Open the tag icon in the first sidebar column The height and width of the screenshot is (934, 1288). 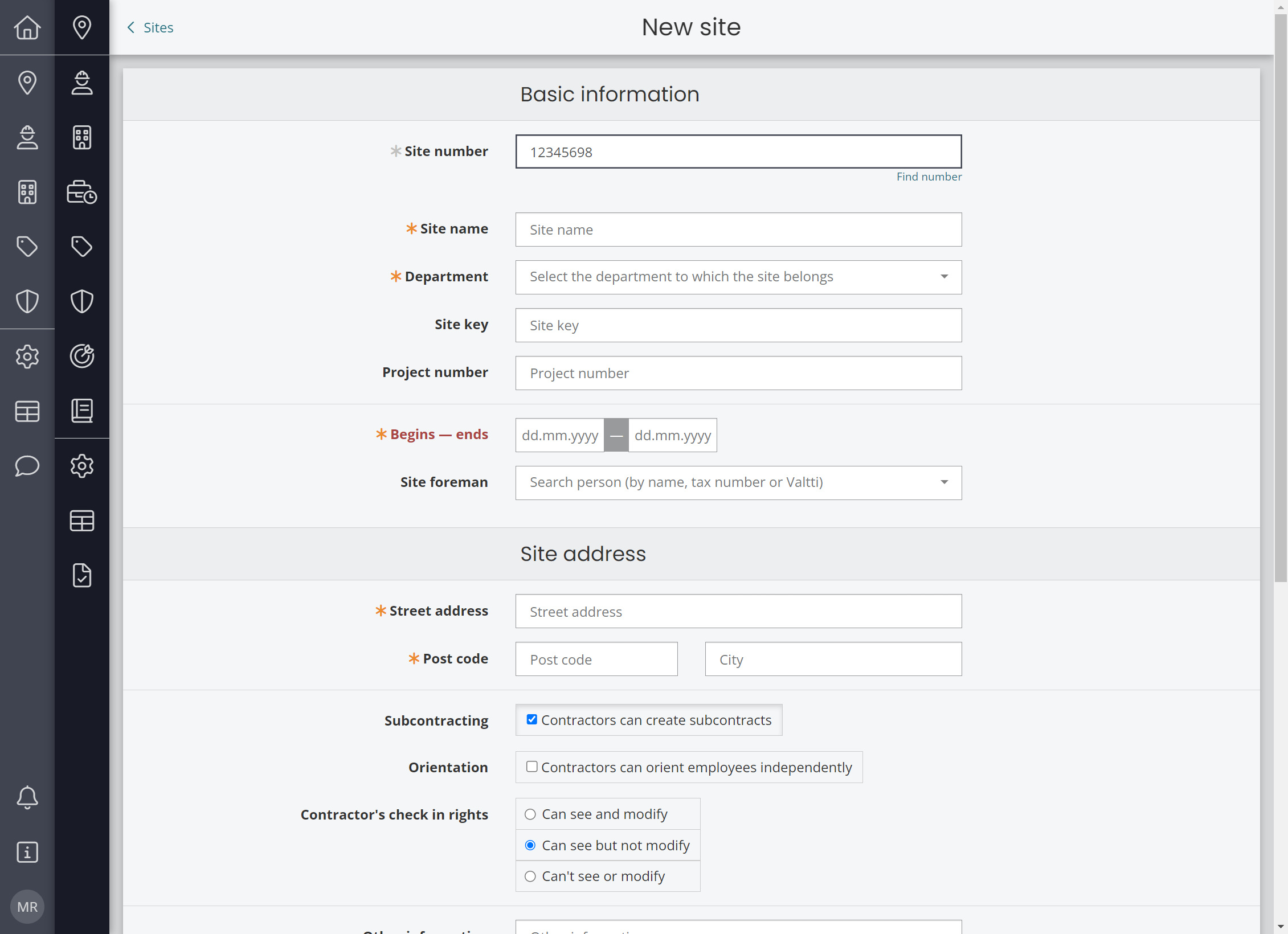click(27, 247)
